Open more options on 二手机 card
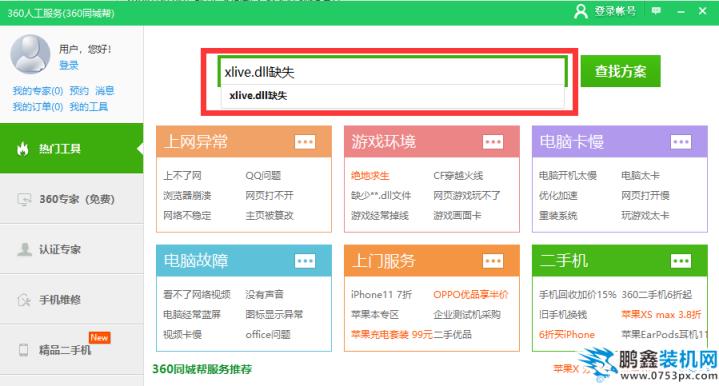The image size is (719, 386). click(681, 261)
